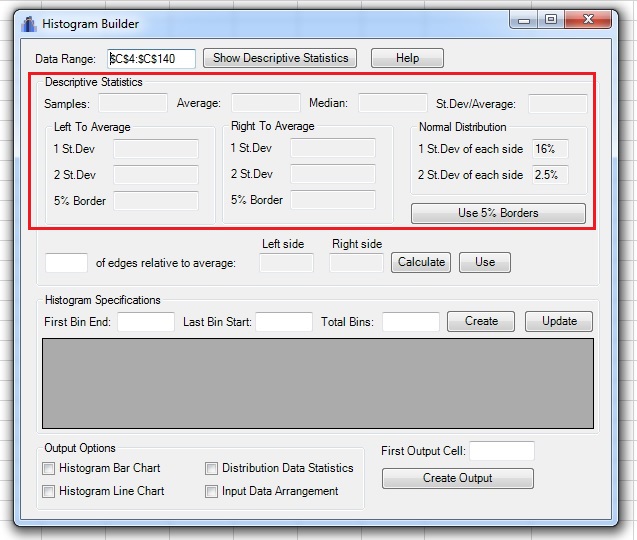Click Right To Average 2 St.Dev box
The height and width of the screenshot is (540, 637).
333,174
